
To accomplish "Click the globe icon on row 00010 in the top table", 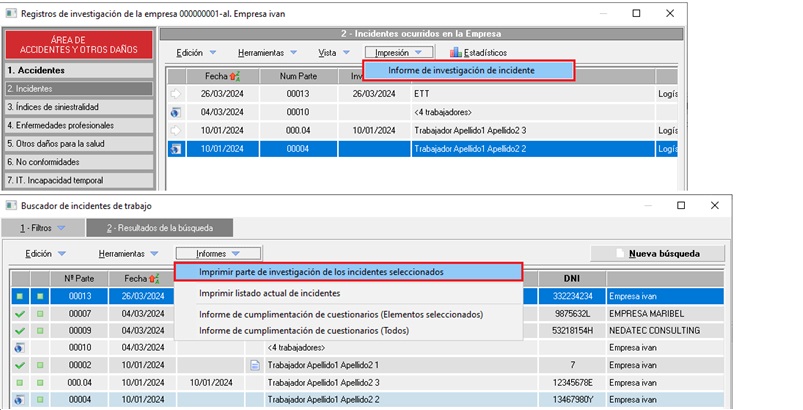I will click(176, 112).
